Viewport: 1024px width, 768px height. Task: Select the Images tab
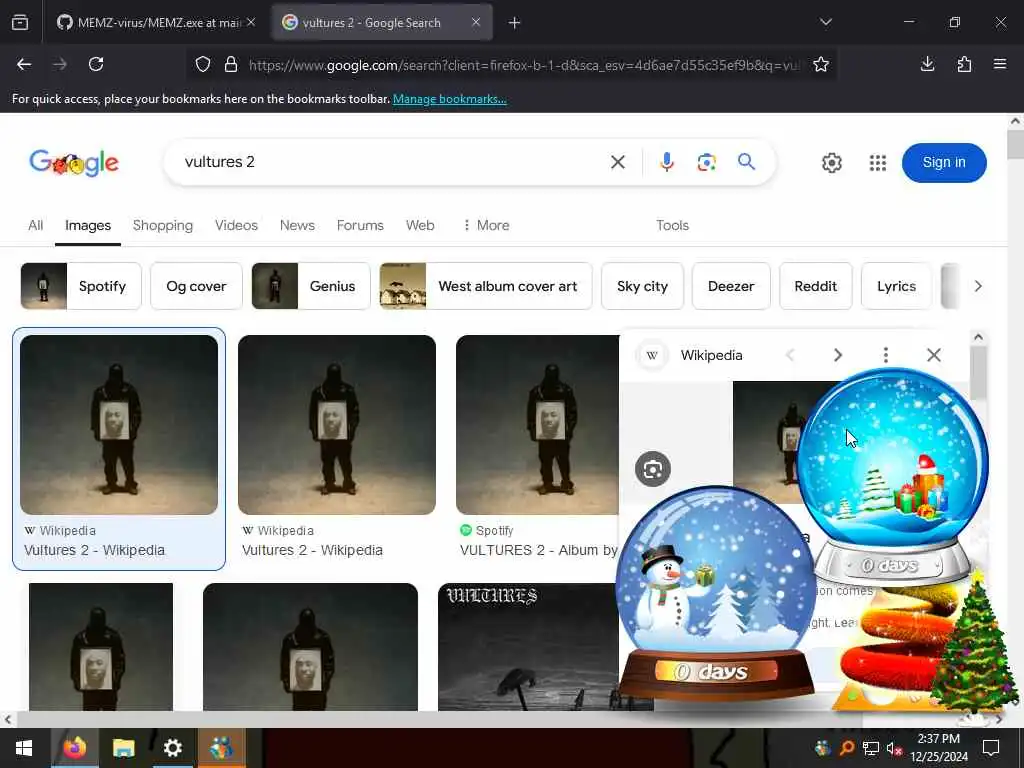pyautogui.click(x=88, y=225)
